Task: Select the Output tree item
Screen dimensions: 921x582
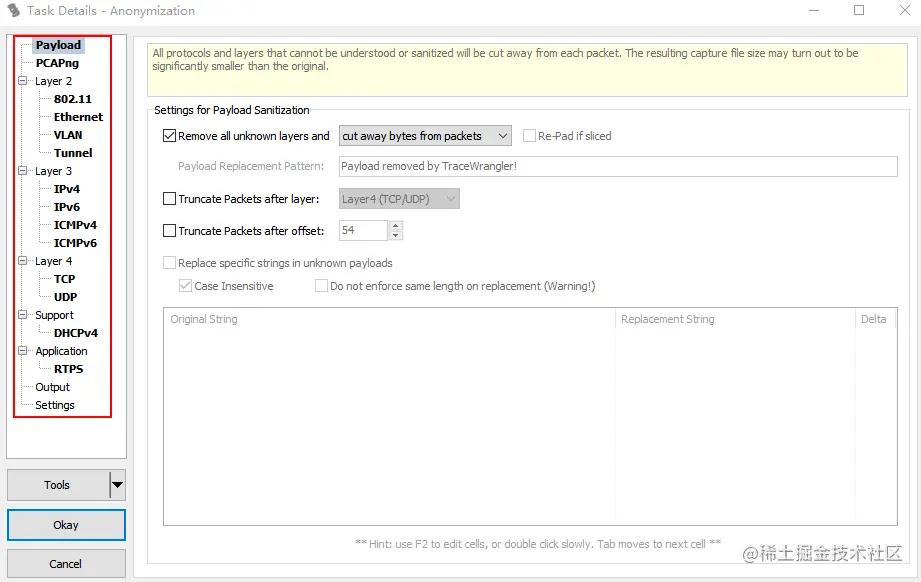Action: 52,387
